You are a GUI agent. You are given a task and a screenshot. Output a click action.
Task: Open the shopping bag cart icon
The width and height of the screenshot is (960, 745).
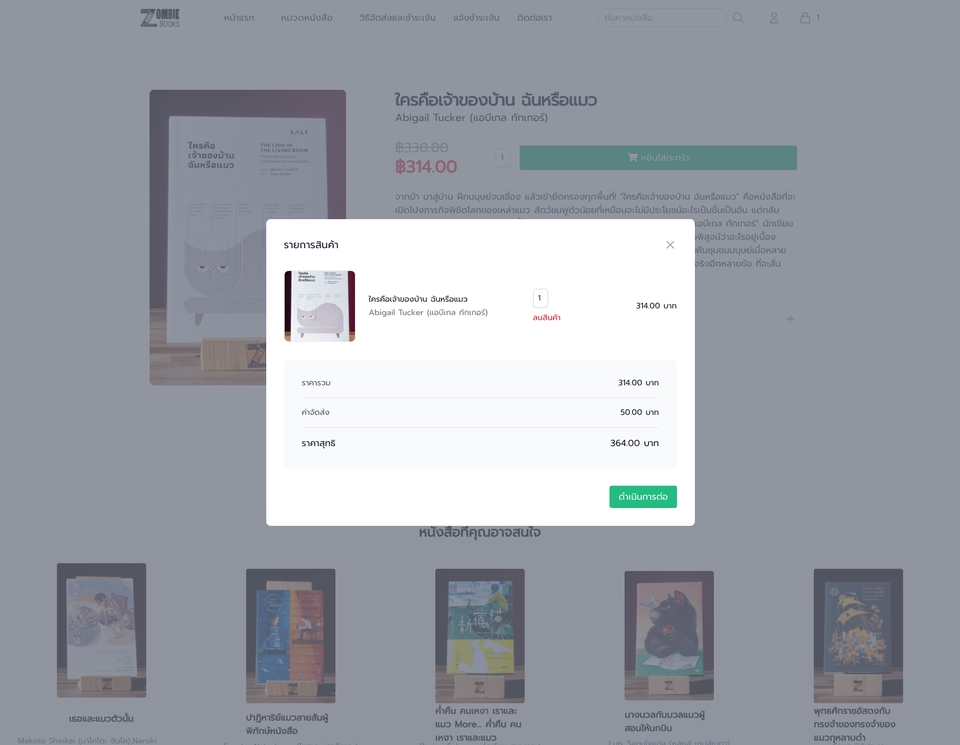click(x=805, y=18)
